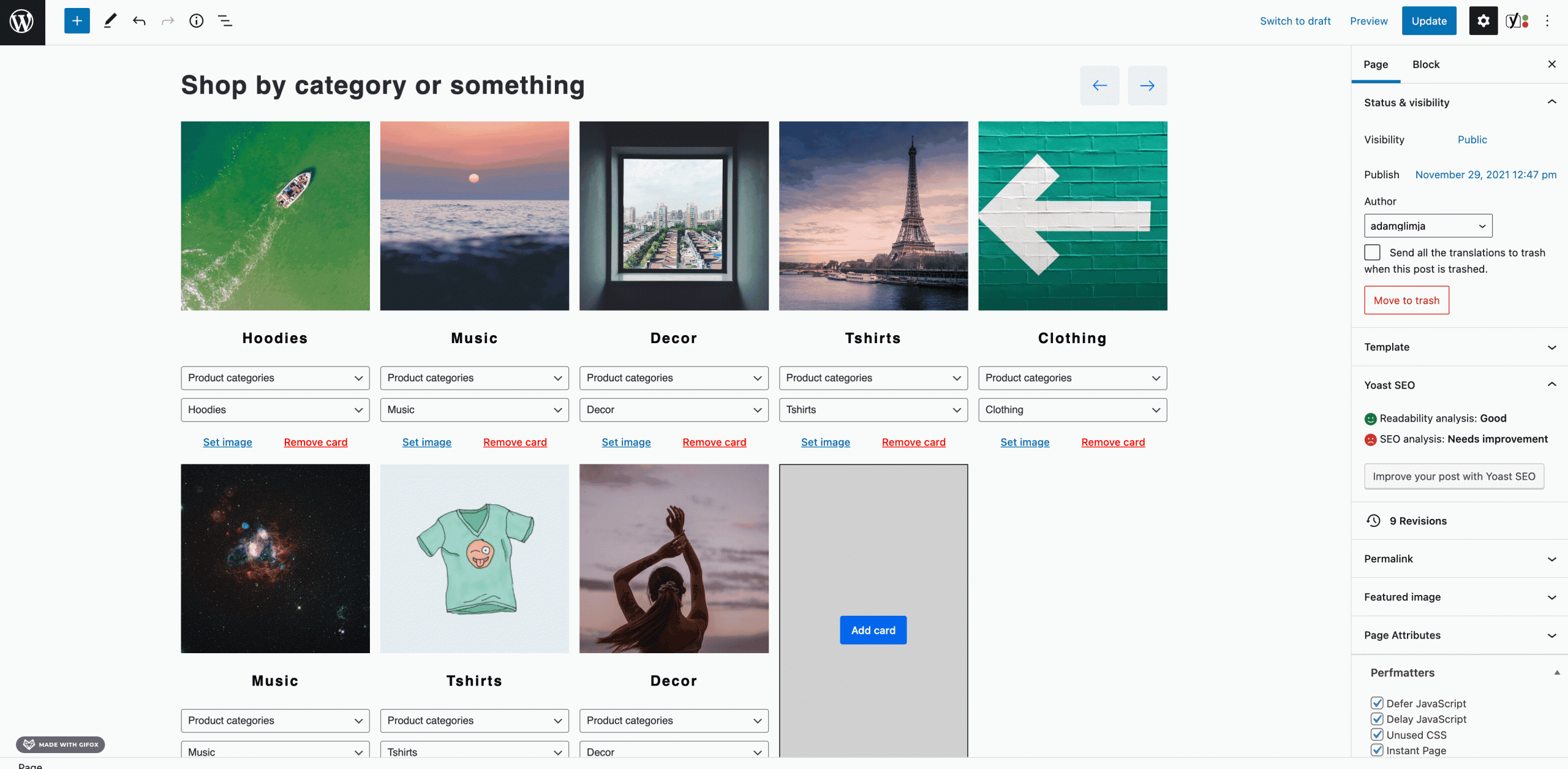Expand the Featured image panel
The width and height of the screenshot is (1568, 769).
click(x=1460, y=597)
